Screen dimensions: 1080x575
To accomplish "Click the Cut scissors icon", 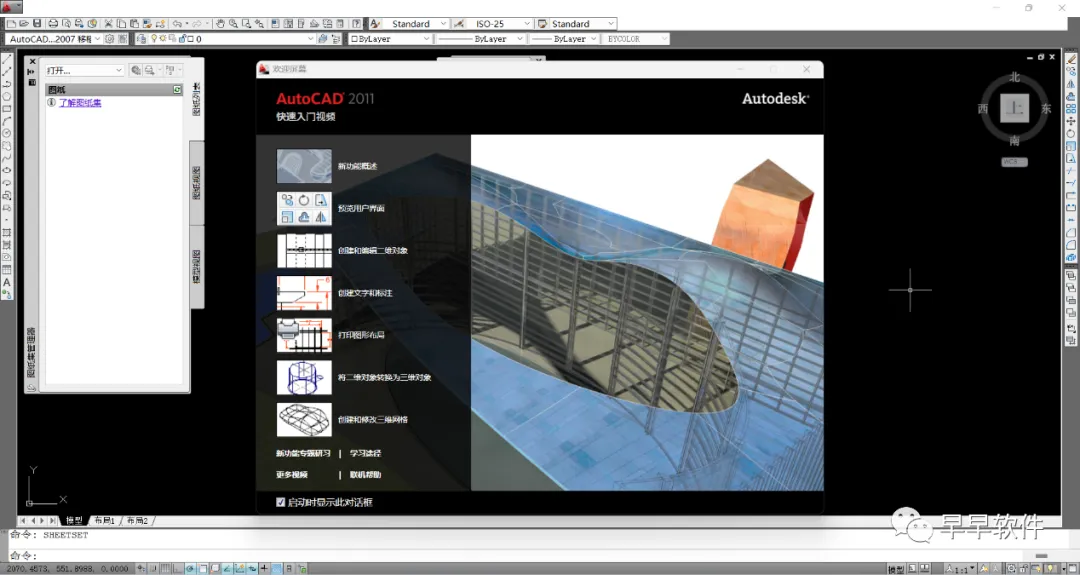I will point(108,23).
